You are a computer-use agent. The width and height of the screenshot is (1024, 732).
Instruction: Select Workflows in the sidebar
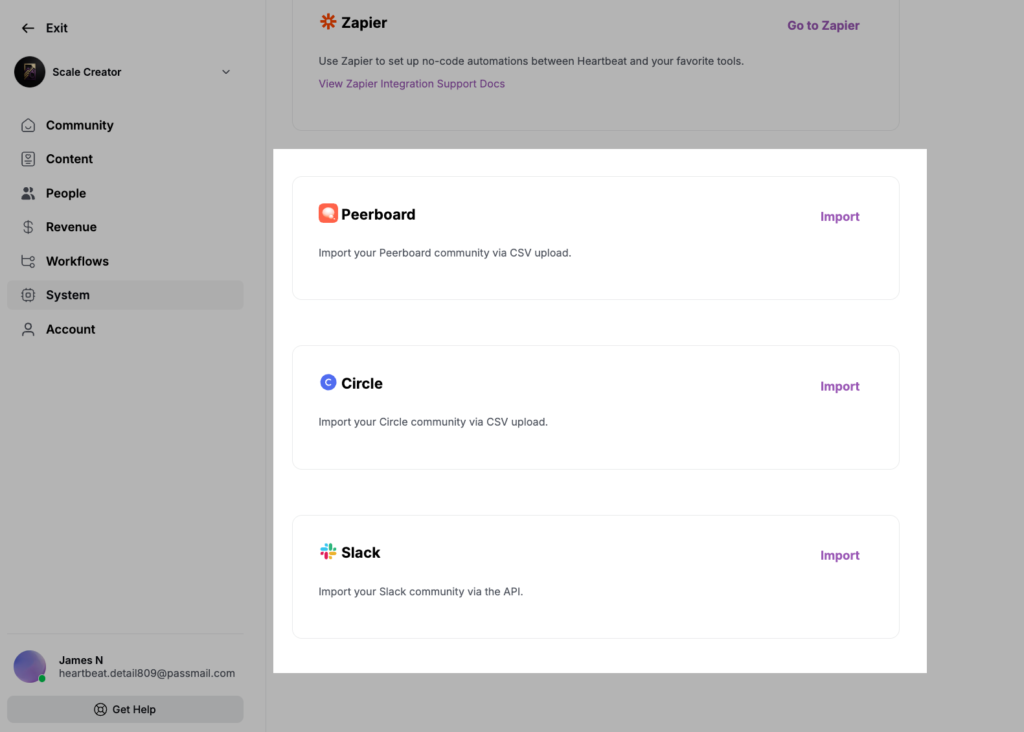point(125,261)
